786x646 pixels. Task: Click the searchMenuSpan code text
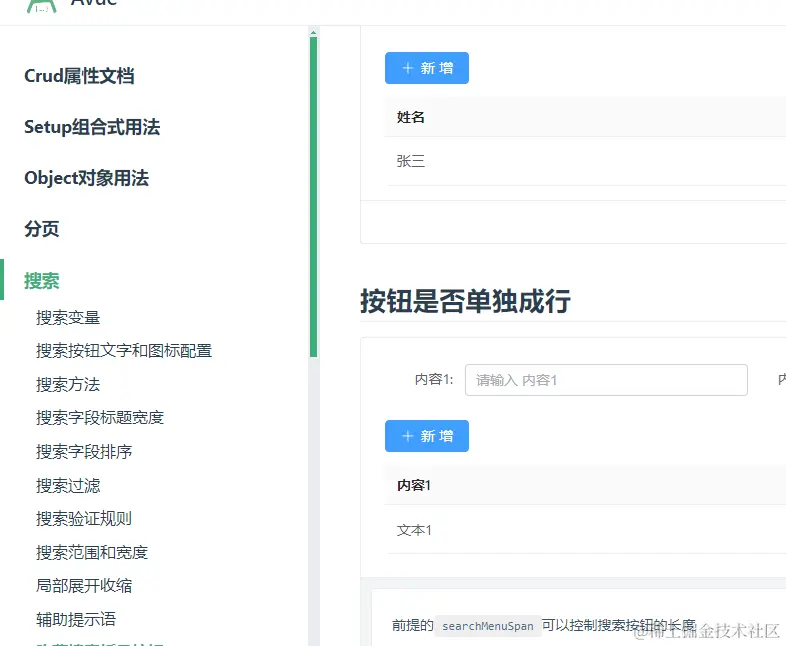[x=488, y=626]
